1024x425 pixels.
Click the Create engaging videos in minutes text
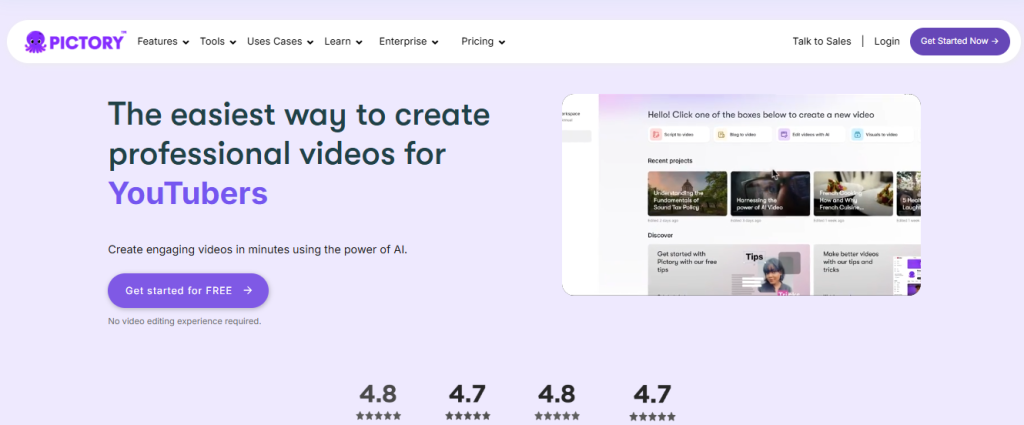click(257, 249)
